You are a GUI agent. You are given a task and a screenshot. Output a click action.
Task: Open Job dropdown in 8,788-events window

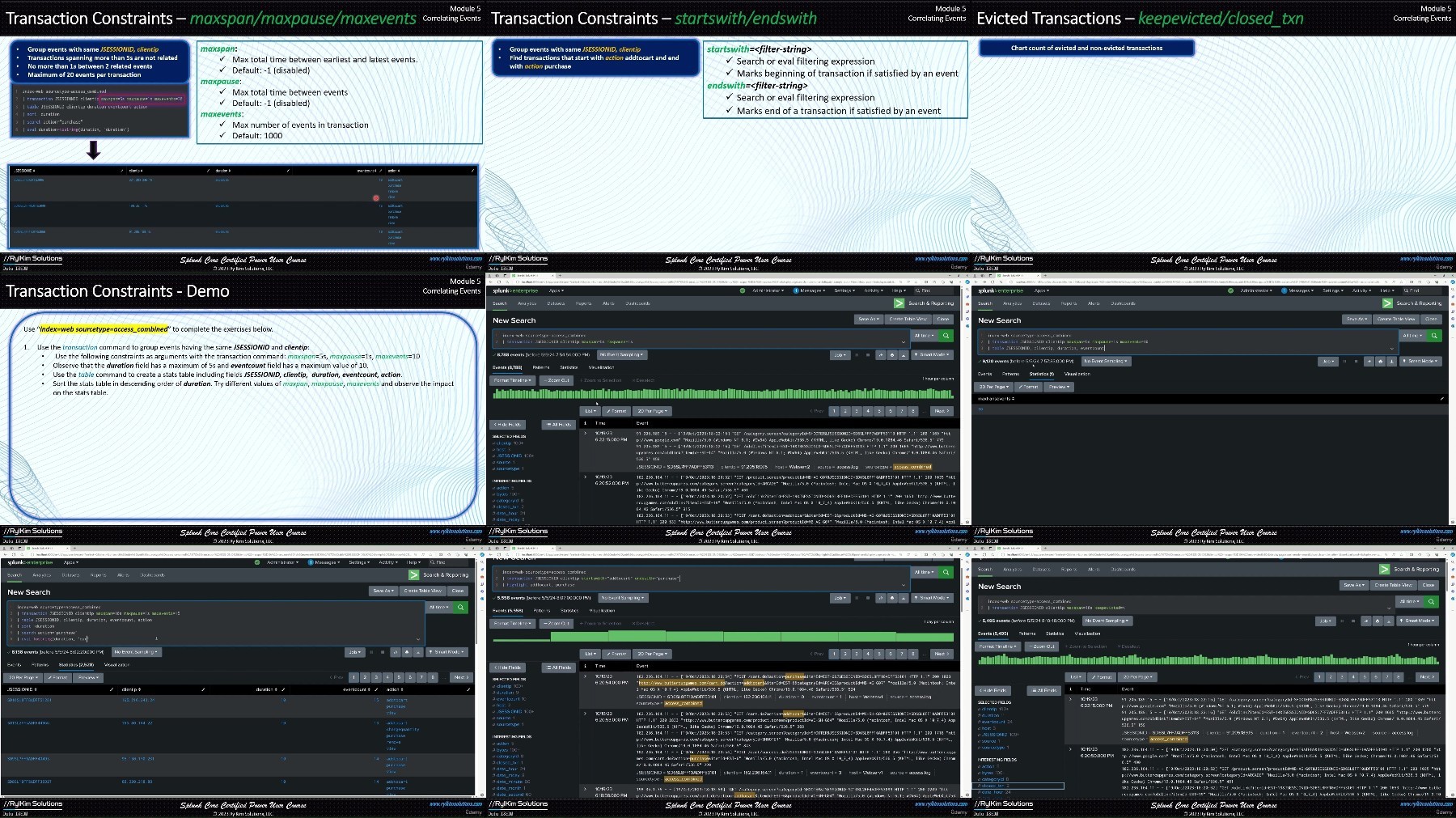[x=839, y=354]
